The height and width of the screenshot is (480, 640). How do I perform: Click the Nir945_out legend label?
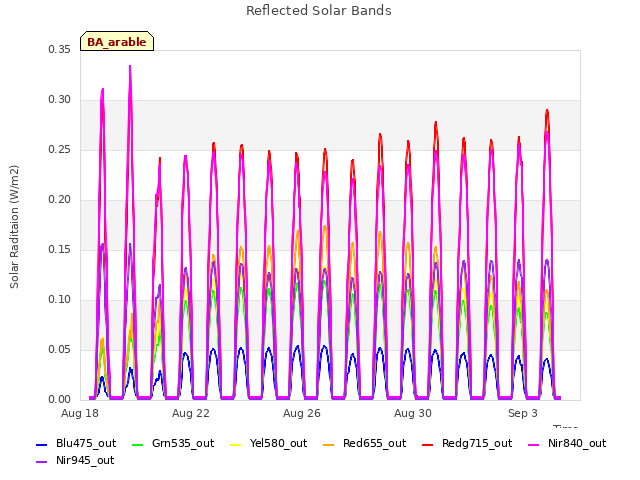85,460
